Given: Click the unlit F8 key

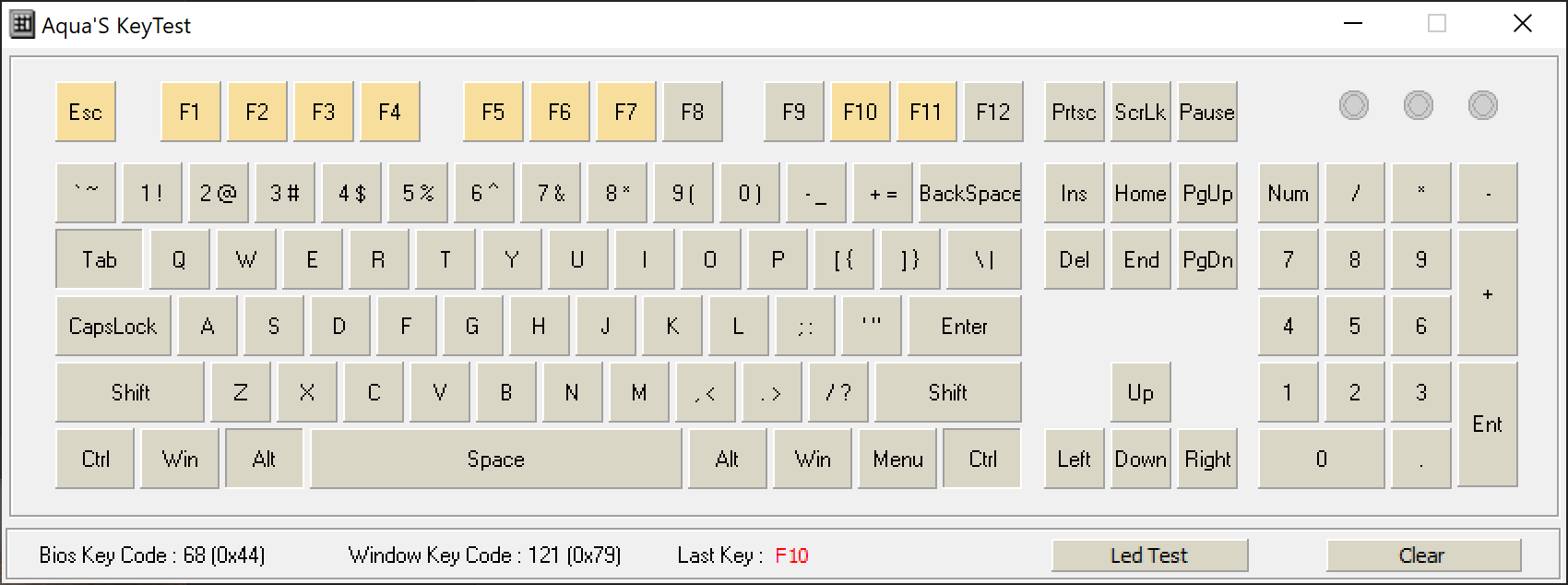Looking at the screenshot, I should [692, 112].
